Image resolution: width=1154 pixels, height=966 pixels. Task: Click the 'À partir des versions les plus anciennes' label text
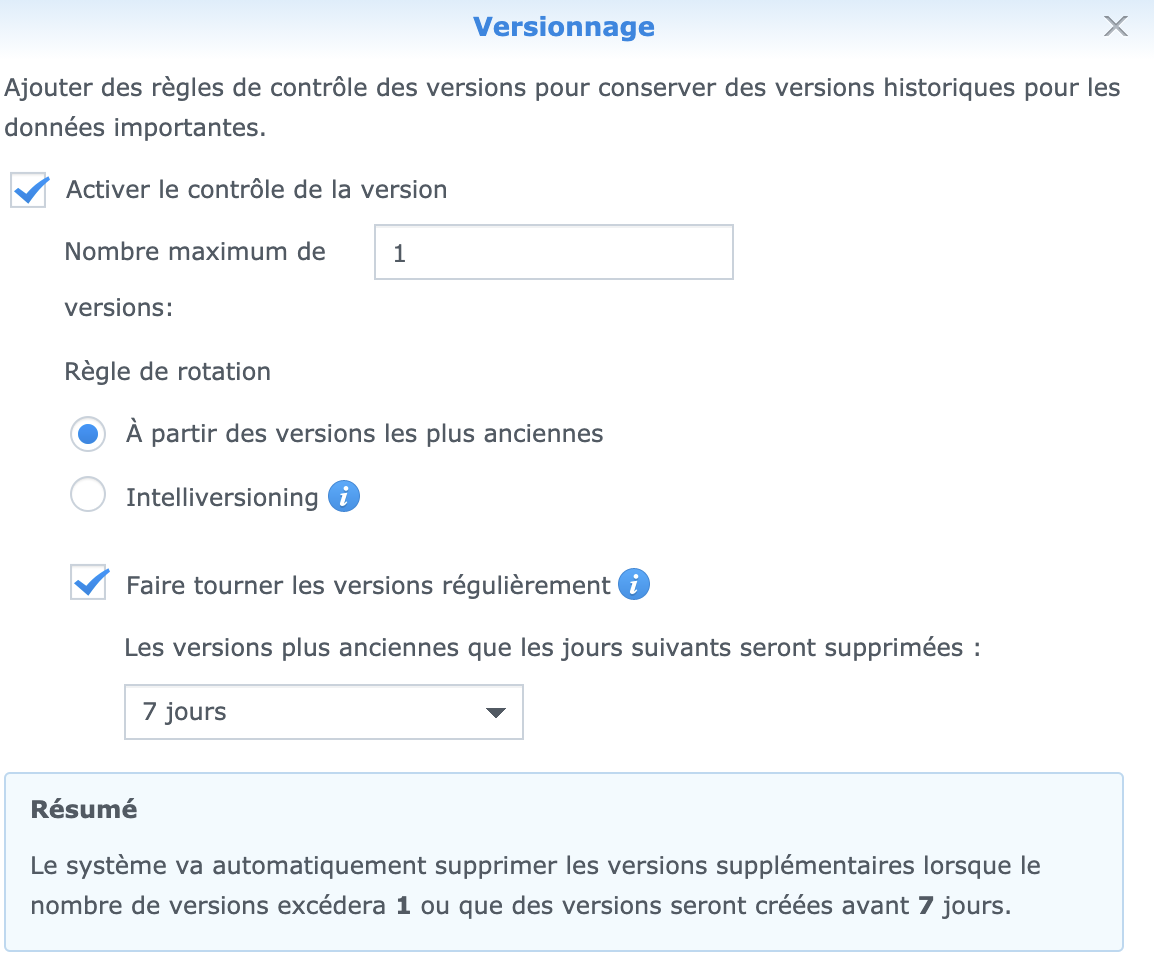tap(364, 434)
